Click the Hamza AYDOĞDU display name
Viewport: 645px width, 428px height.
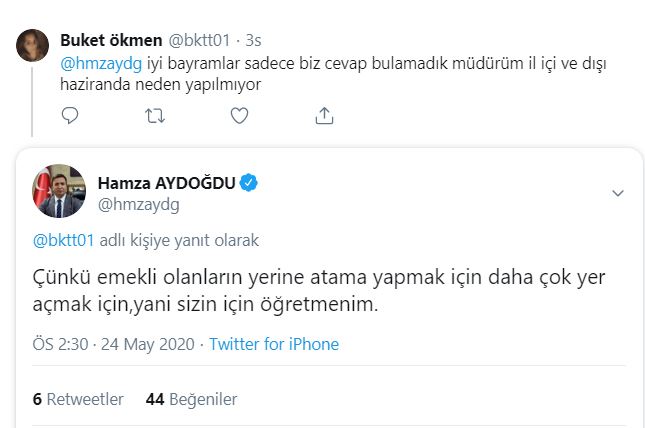click(x=166, y=182)
